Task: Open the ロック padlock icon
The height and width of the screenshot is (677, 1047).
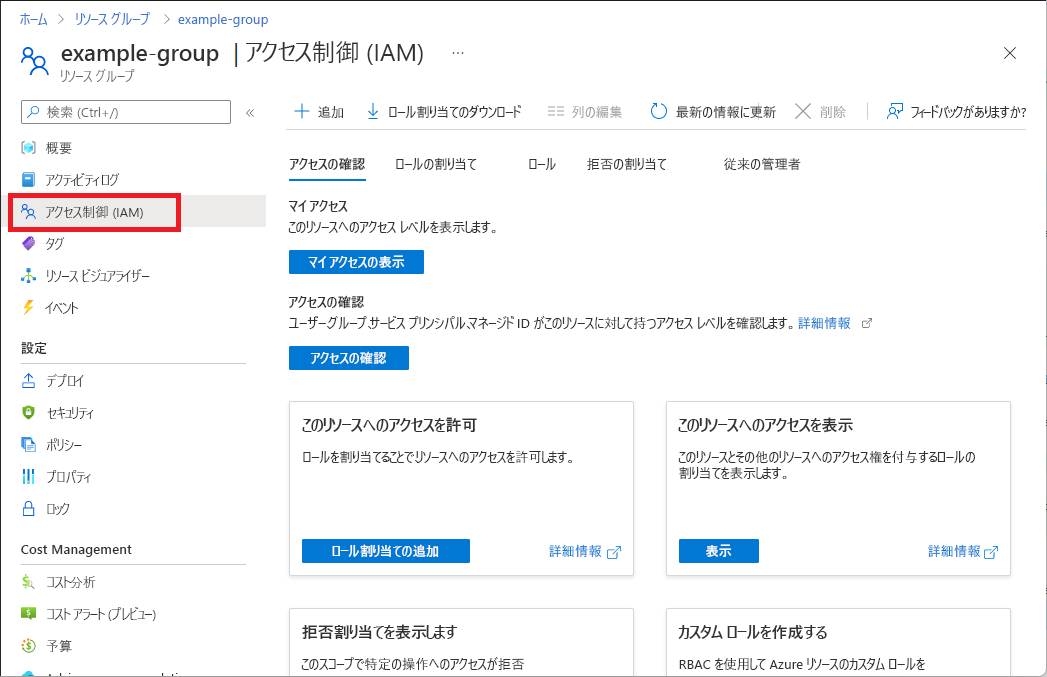Action: pyautogui.click(x=28, y=508)
